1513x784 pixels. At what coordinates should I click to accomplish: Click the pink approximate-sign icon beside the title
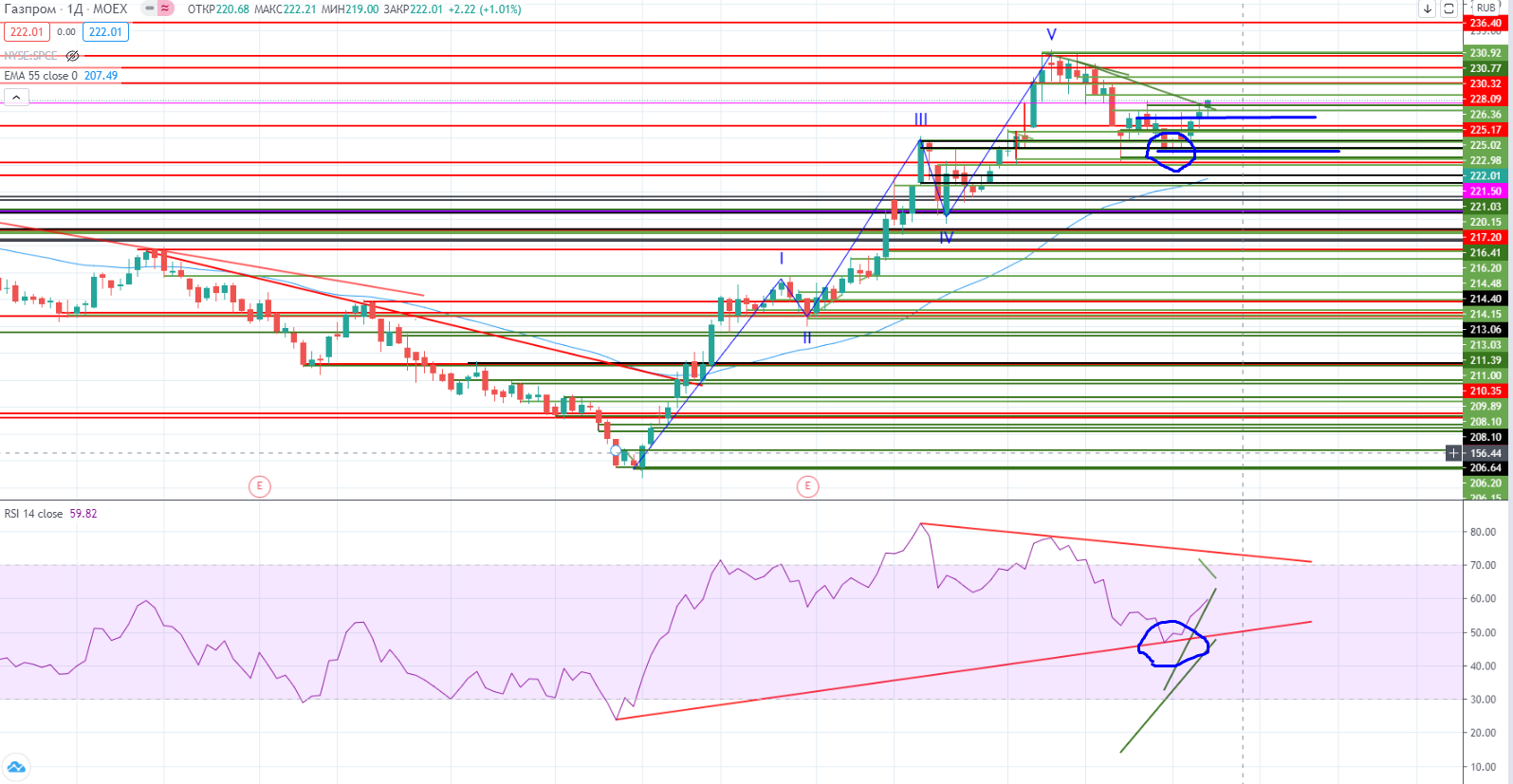click(166, 9)
